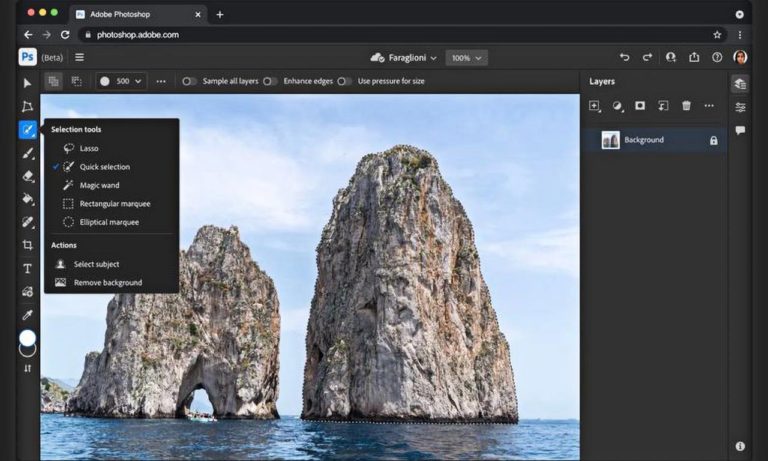Screen dimensions: 768x461
Task: Select the Transform tool icon
Action: tap(27, 106)
